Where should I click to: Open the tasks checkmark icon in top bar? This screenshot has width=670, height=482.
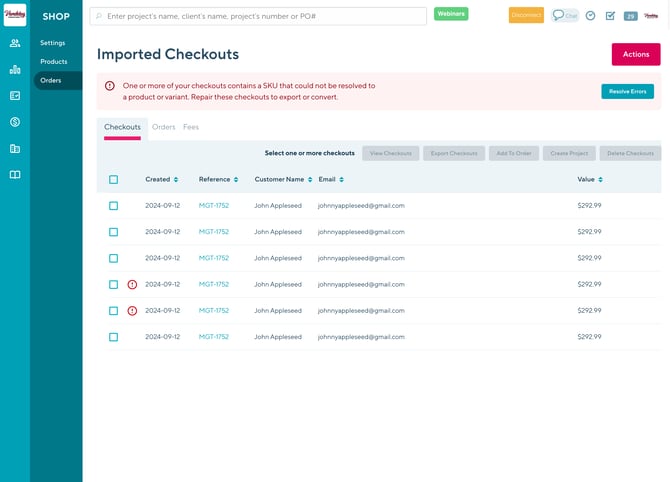click(610, 16)
